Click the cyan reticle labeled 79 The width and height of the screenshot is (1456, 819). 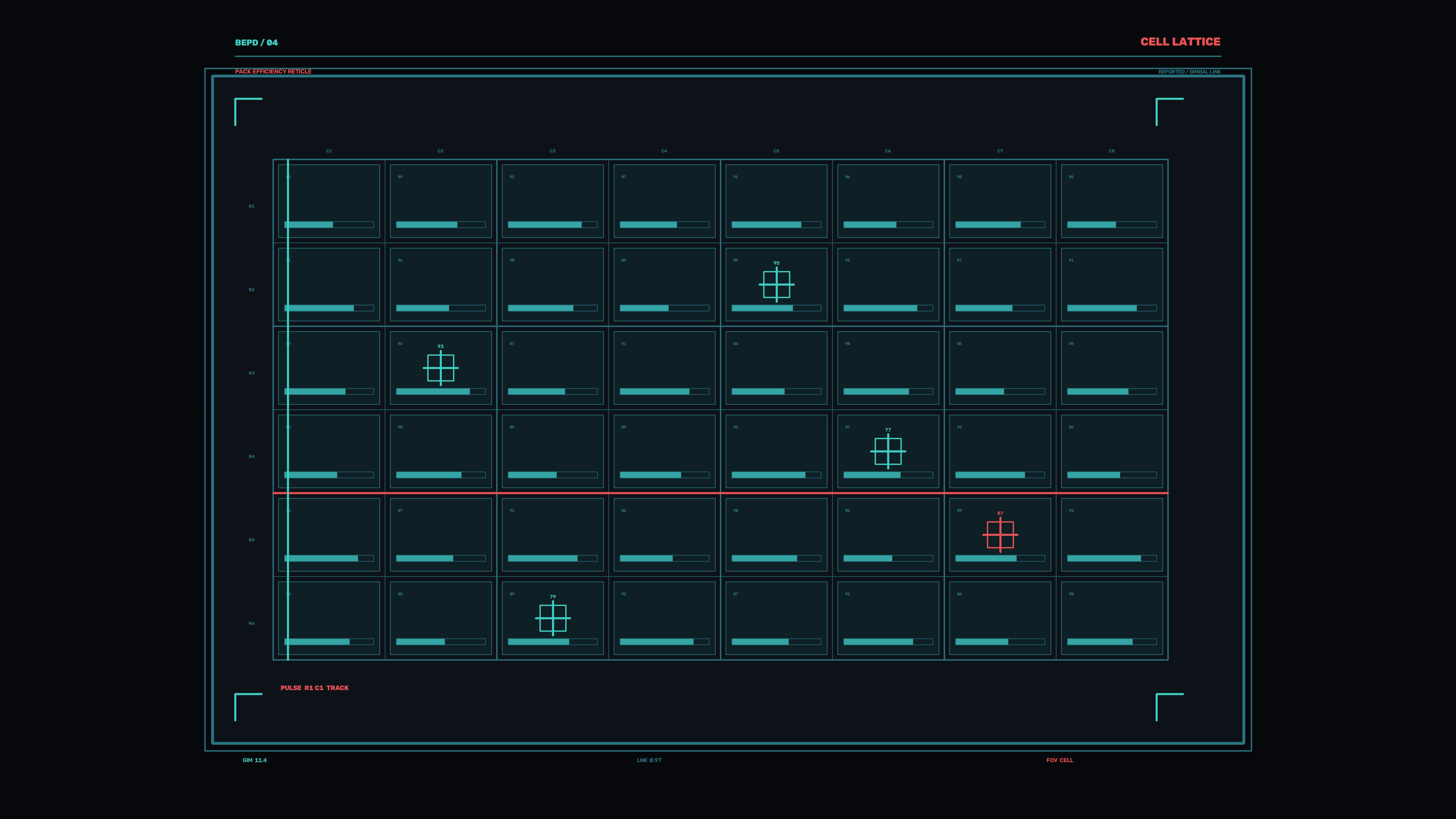pyautogui.click(x=553, y=618)
